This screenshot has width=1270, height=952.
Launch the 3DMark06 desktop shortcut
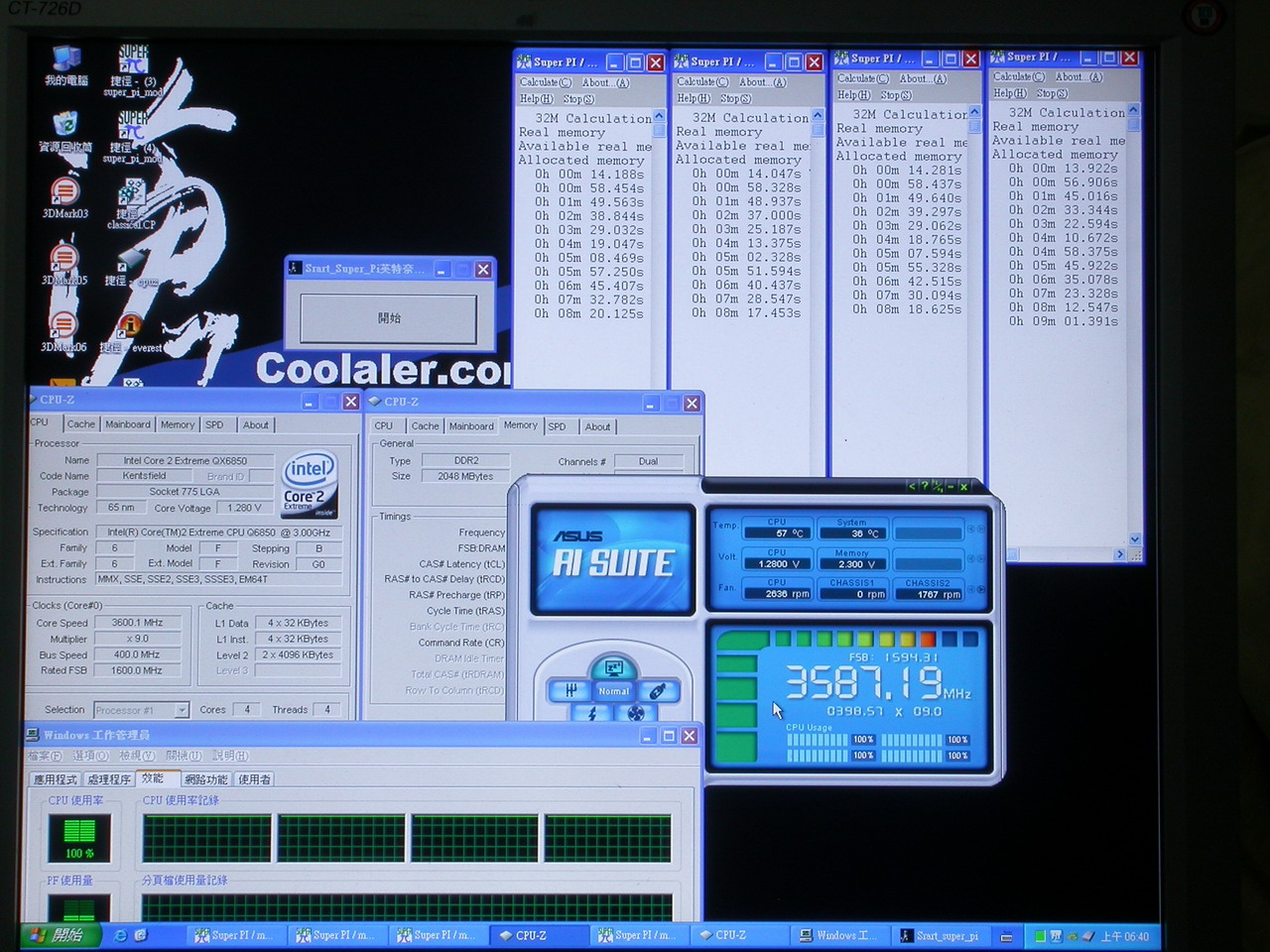(x=63, y=331)
